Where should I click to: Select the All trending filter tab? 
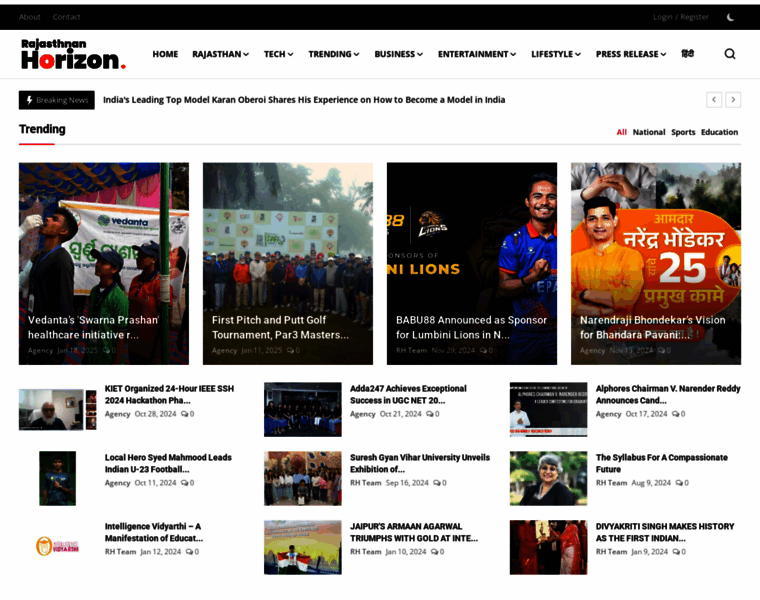(x=621, y=132)
